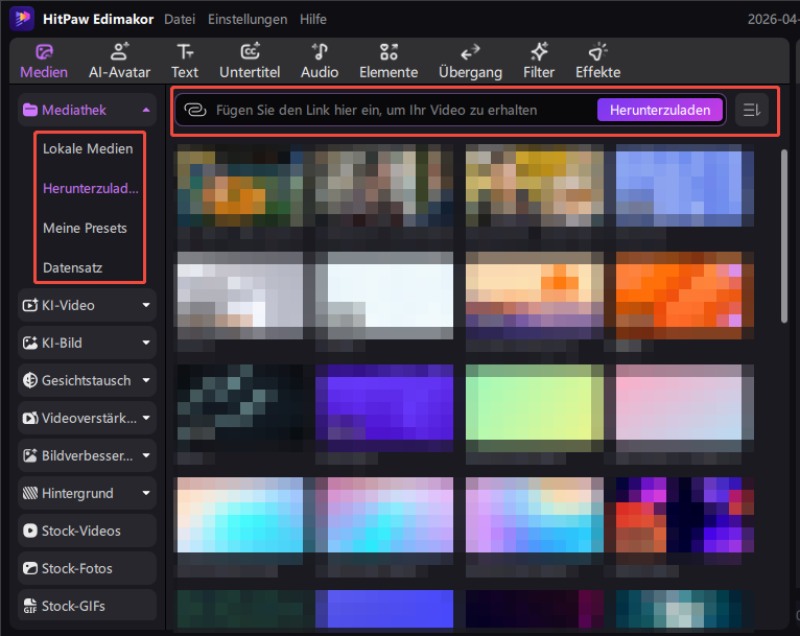The width and height of the screenshot is (800, 636).
Task: Click the Gesichtstausch face swap icon
Action: 30,380
